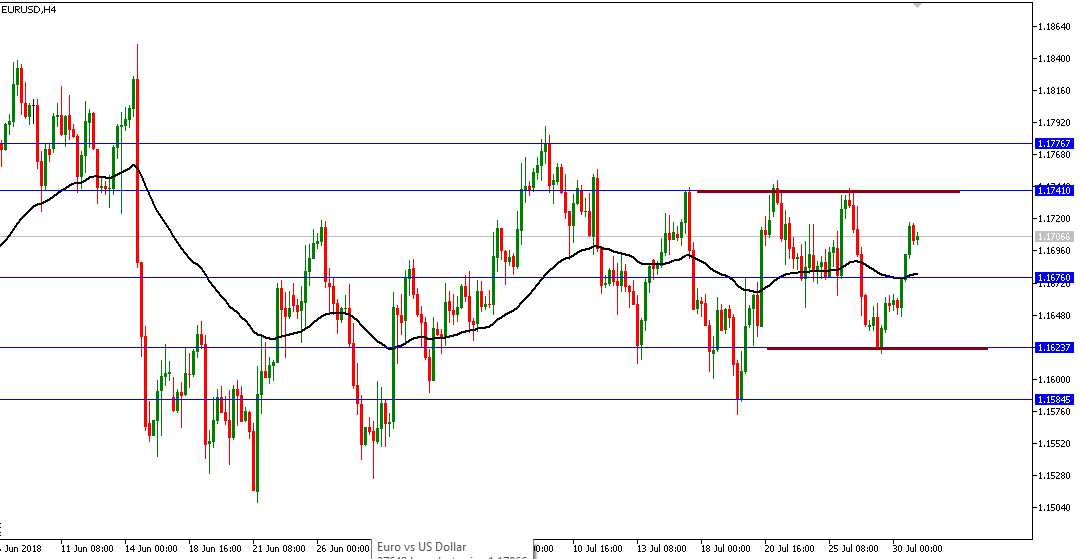The image size is (1081, 559).
Task: Click the gray current price label 1.17066
Action: (1053, 236)
